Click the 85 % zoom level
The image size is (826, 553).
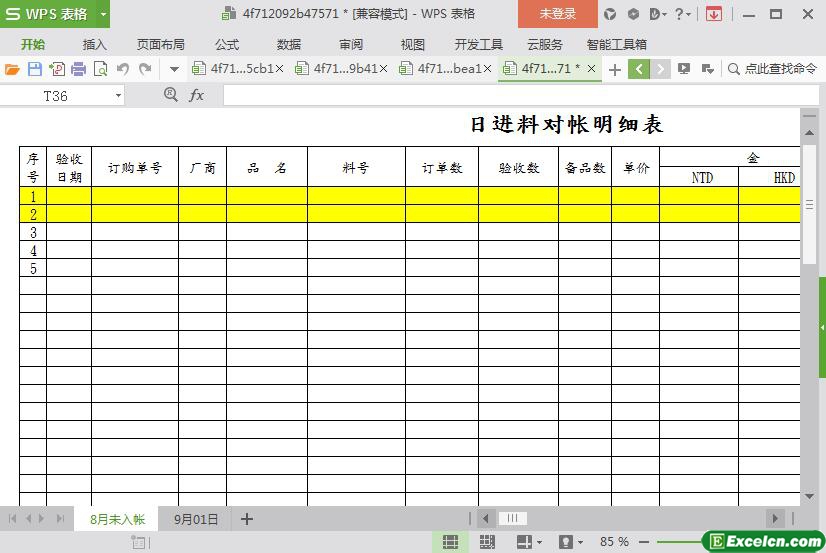tap(614, 542)
